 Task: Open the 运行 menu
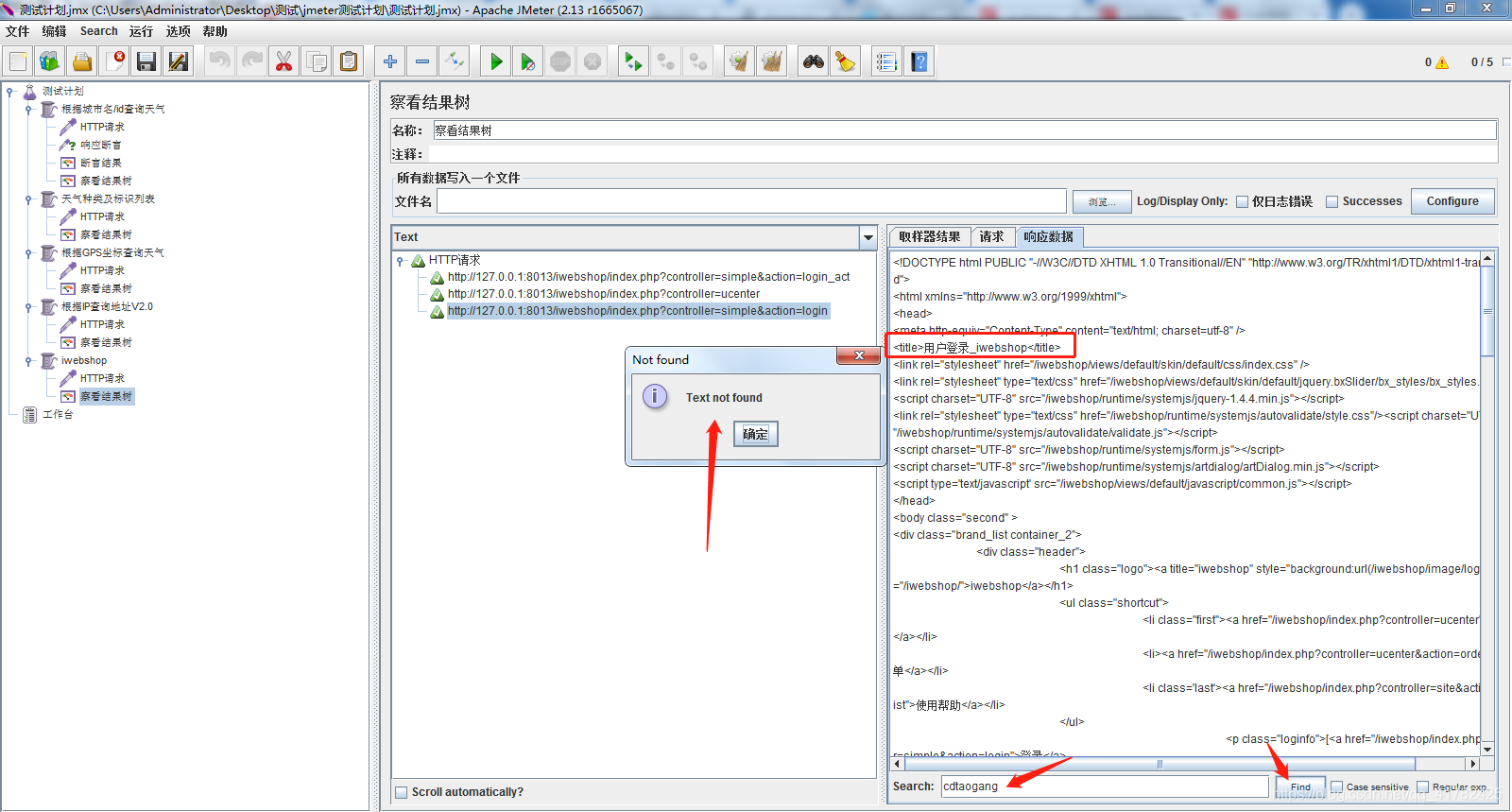coord(142,31)
